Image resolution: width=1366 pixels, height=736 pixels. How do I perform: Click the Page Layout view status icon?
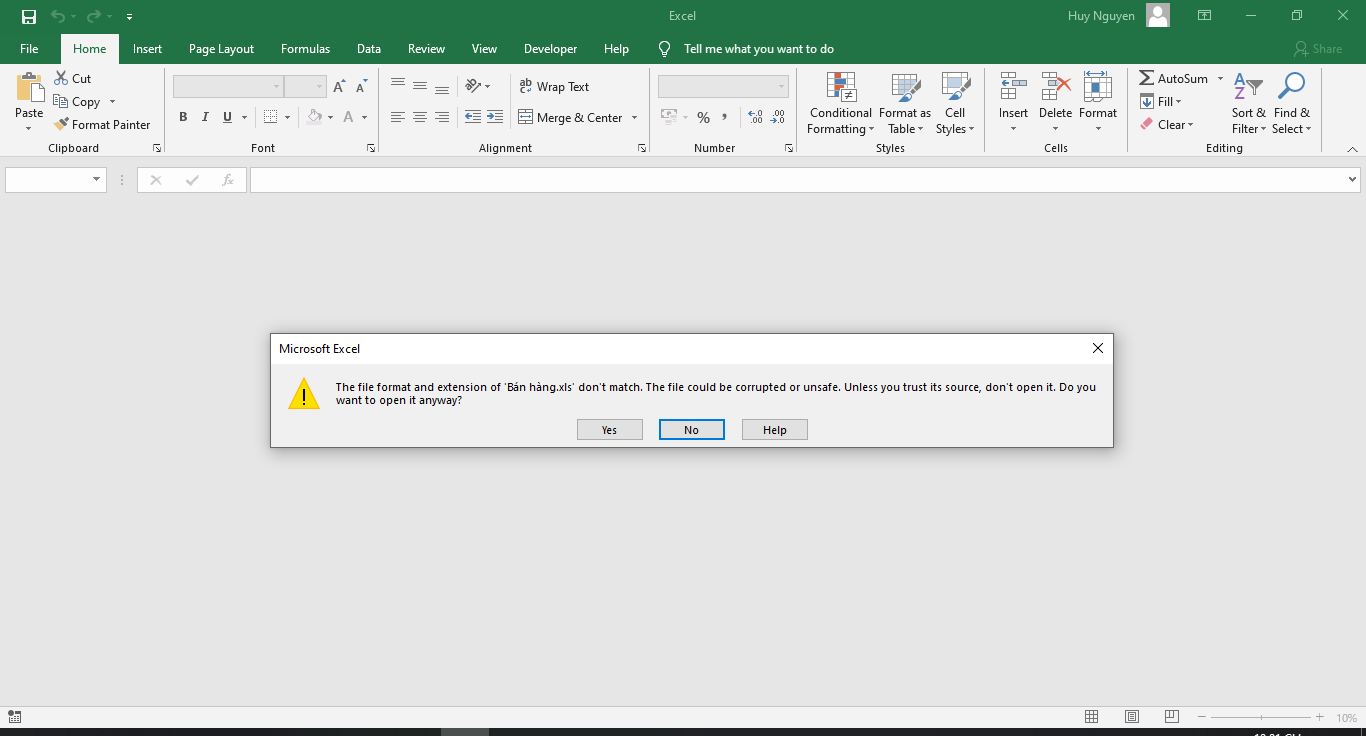pyautogui.click(x=1131, y=717)
